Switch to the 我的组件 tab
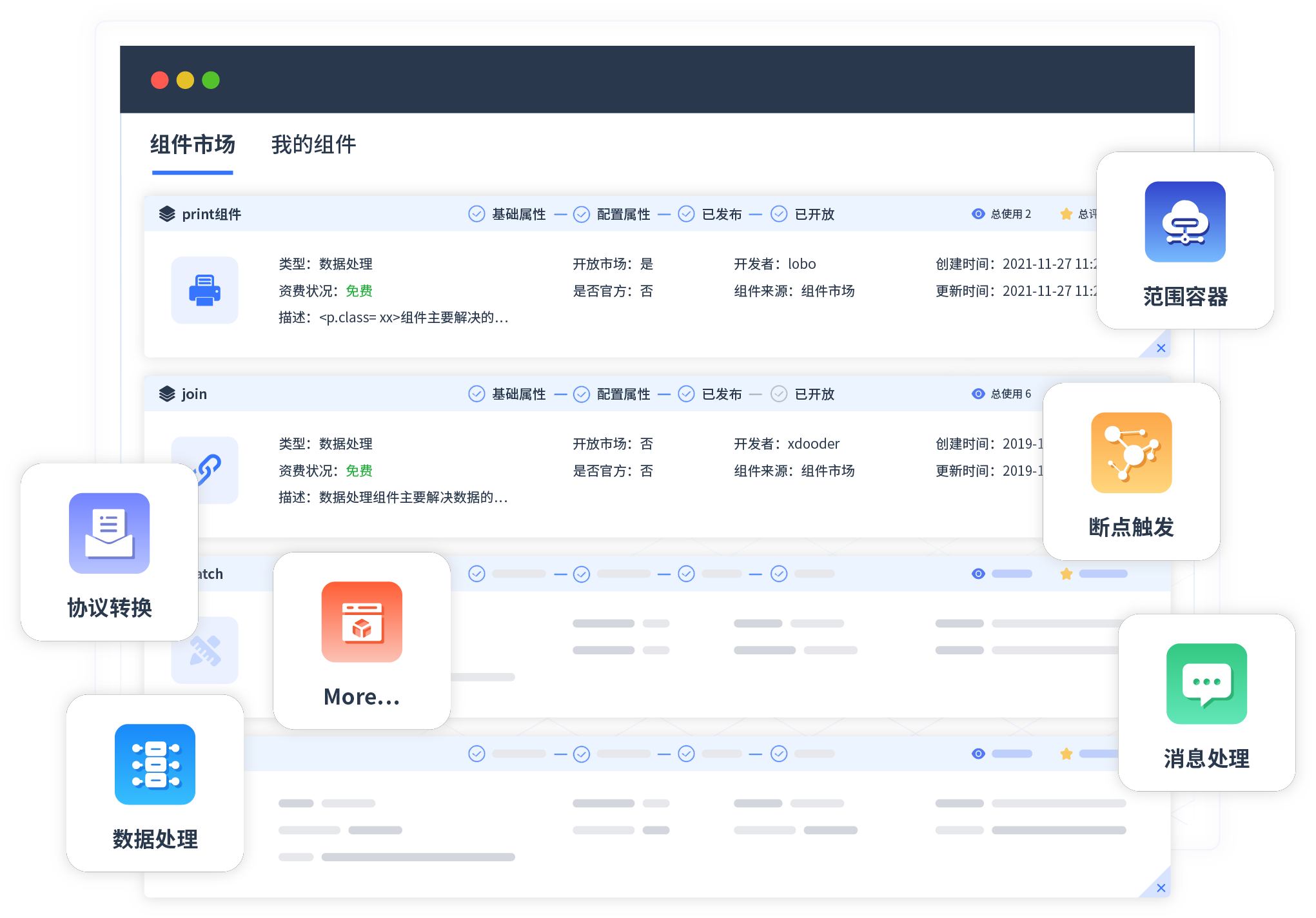 click(313, 145)
